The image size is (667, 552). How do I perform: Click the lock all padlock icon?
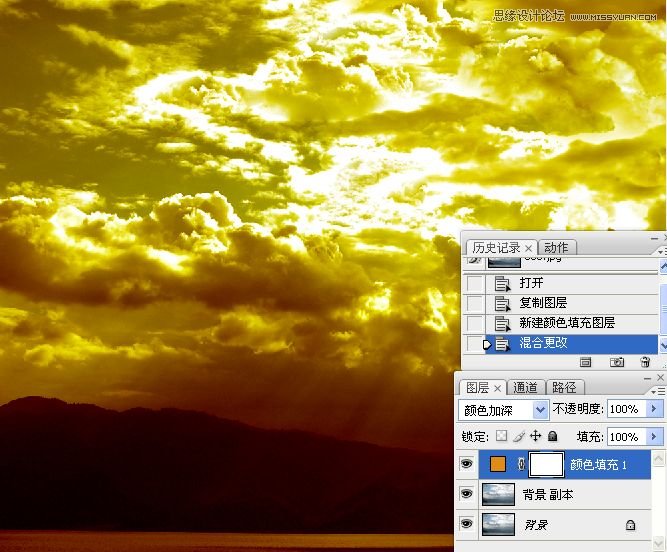553,436
